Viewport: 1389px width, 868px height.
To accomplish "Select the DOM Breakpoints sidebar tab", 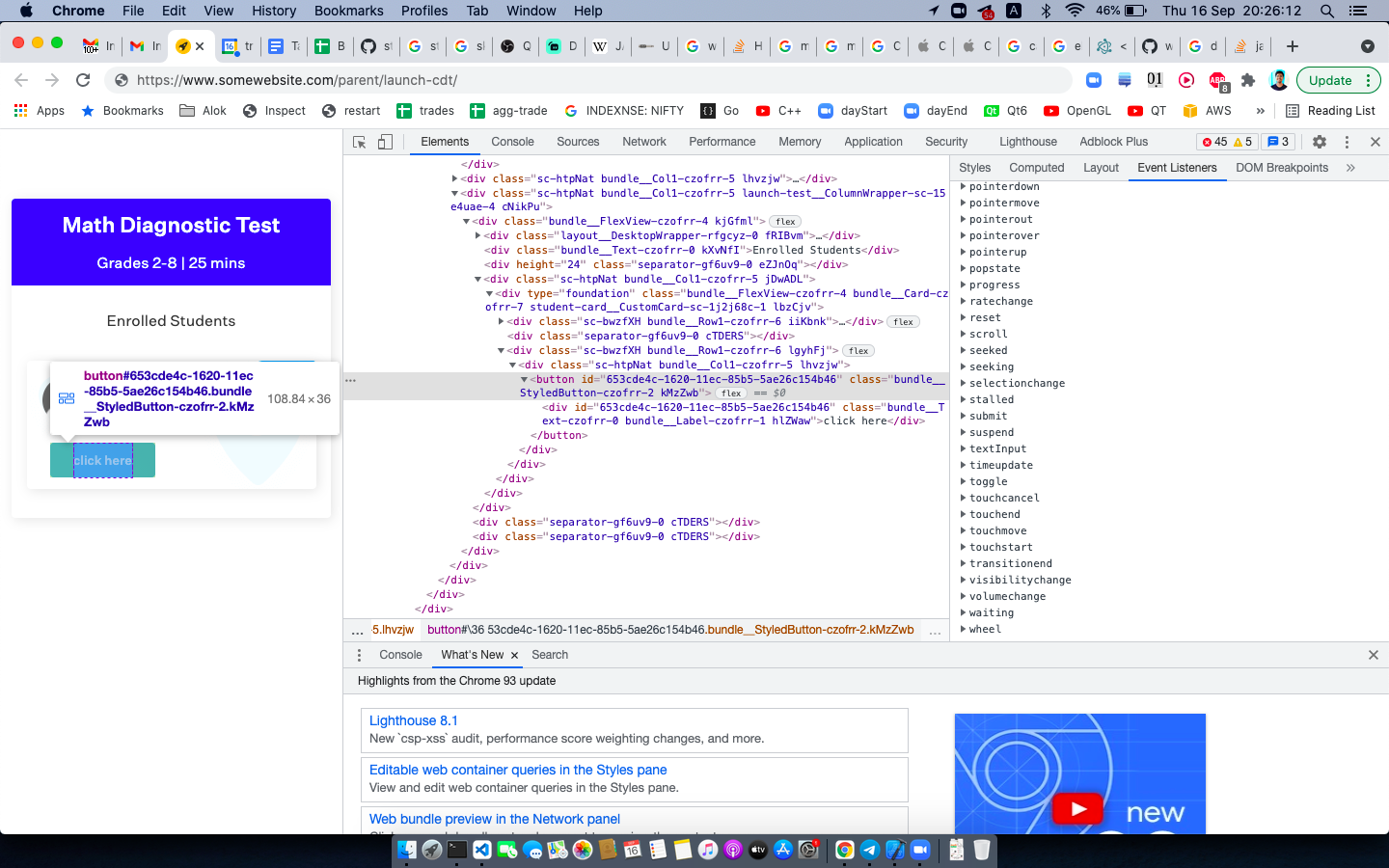I will coord(1282,168).
